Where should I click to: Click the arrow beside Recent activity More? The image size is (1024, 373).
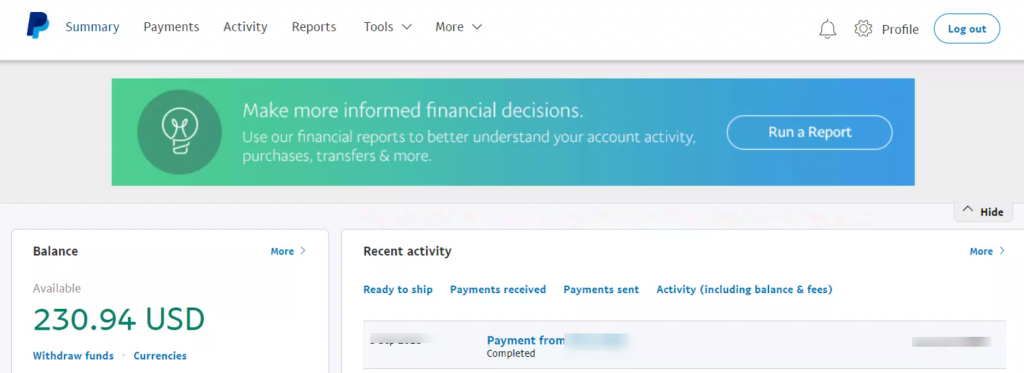[x=1002, y=251]
